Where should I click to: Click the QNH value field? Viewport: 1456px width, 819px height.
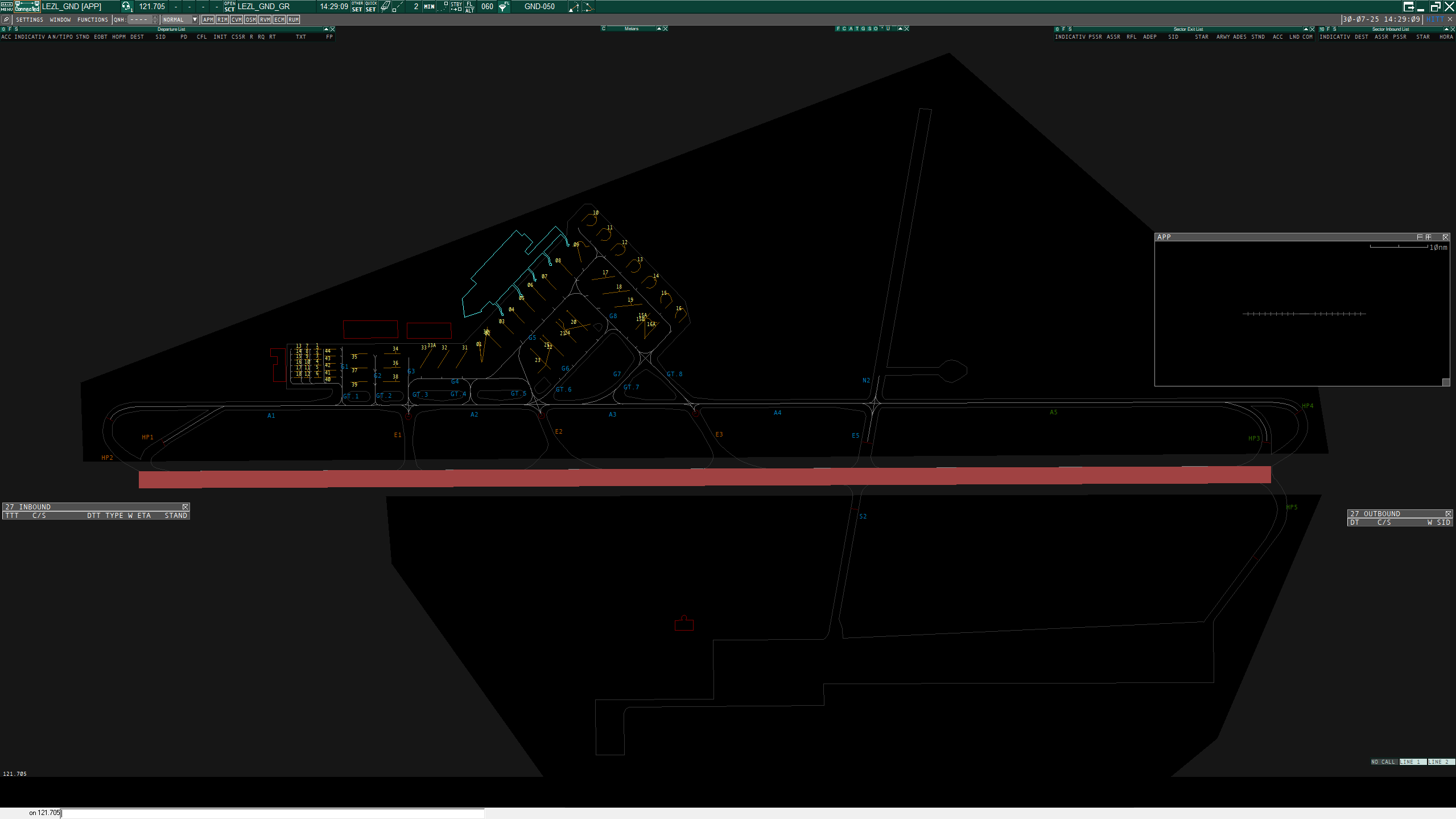139,19
